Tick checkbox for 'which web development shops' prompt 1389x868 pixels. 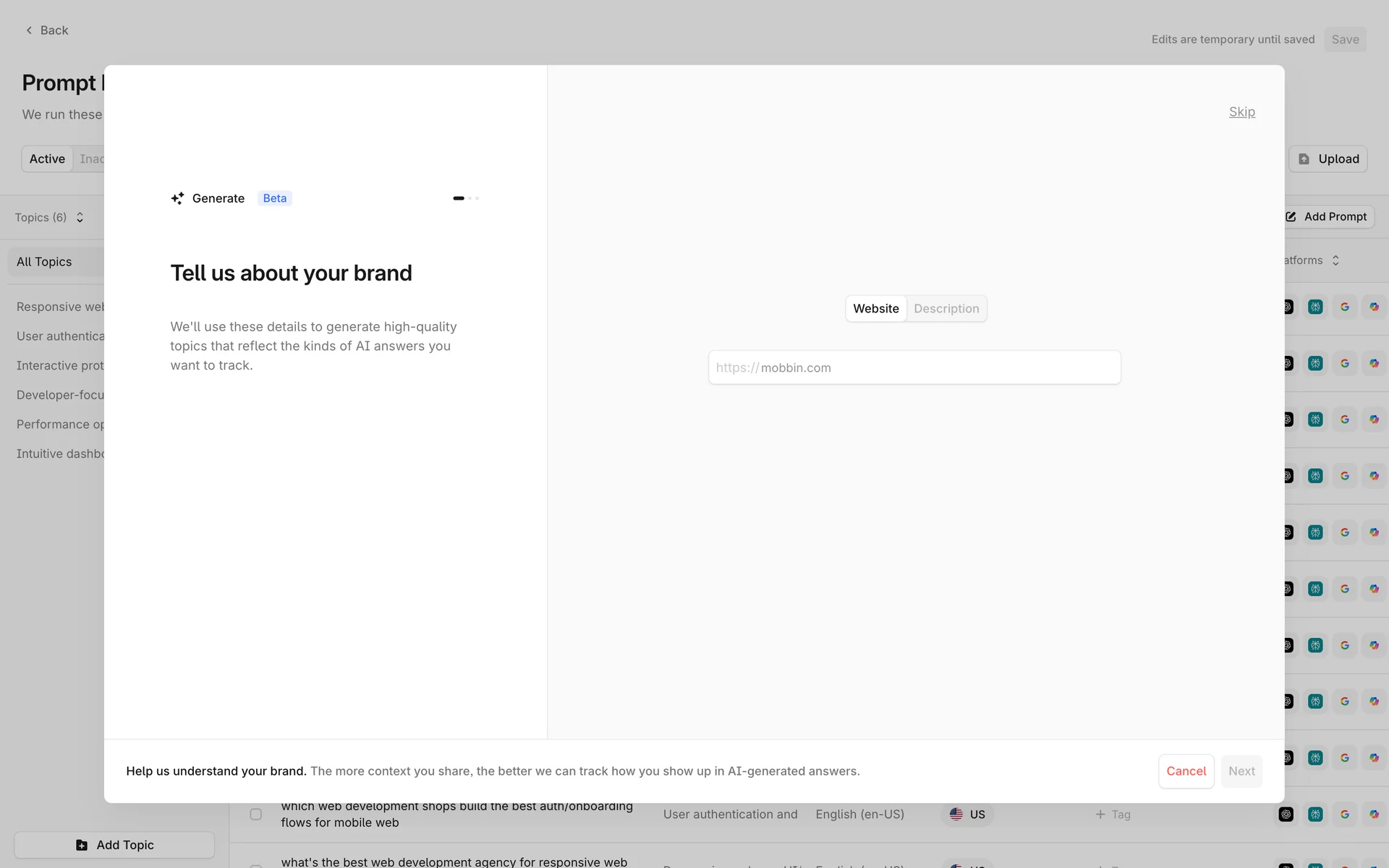point(256,814)
